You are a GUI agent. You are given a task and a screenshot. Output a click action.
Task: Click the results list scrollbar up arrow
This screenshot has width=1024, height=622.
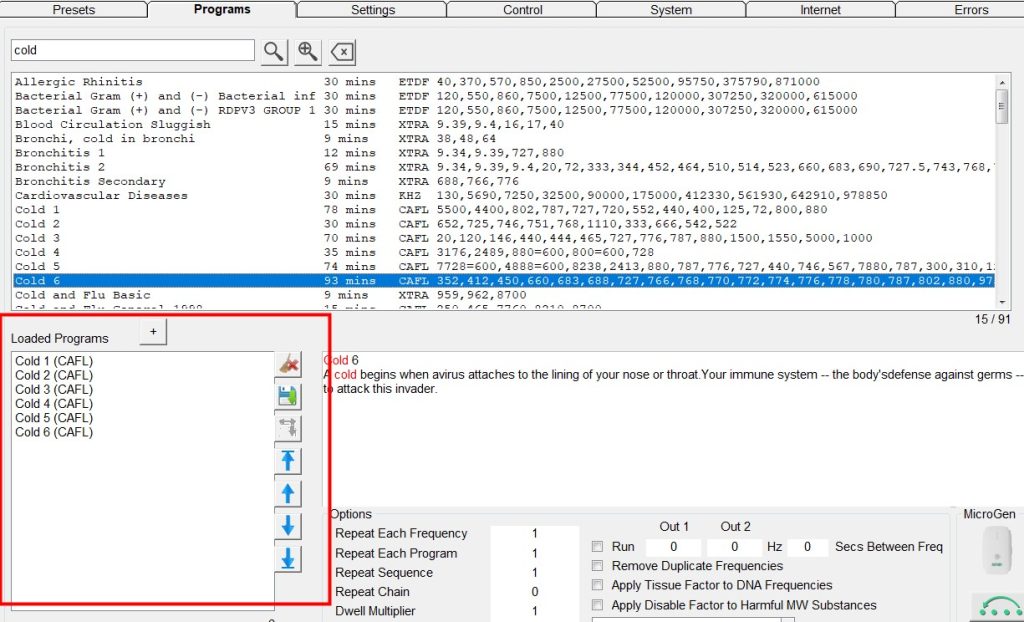coord(1002,82)
